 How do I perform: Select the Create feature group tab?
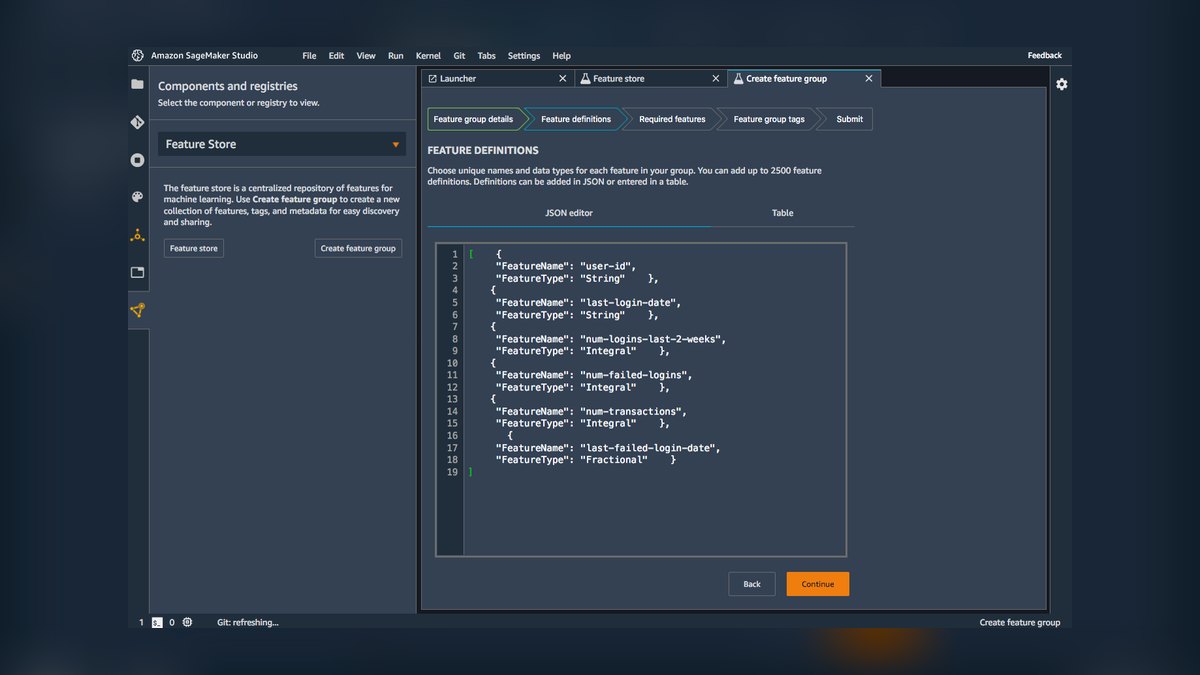click(x=804, y=78)
